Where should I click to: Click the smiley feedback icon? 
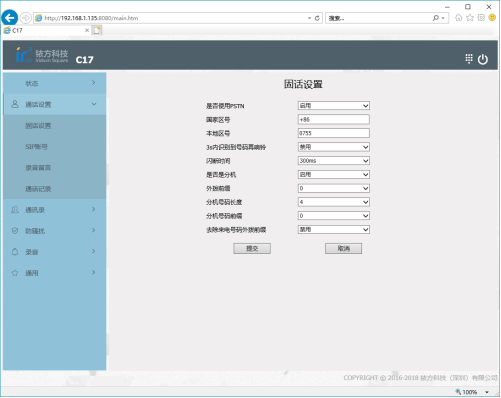tap(492, 18)
